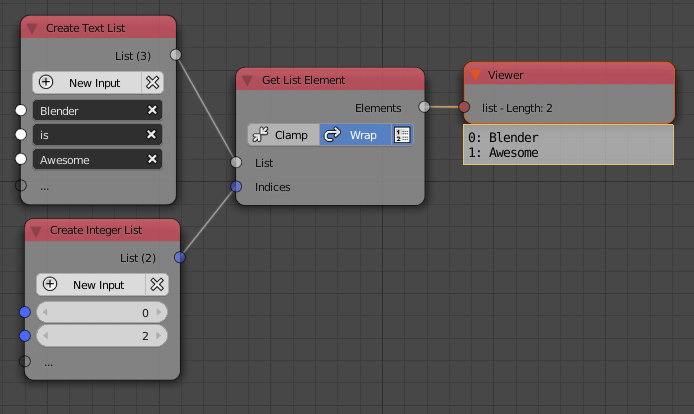This screenshot has height=414, width=694.
Task: Decrease the integer value 0 with left arrow
Action: click(x=45, y=313)
